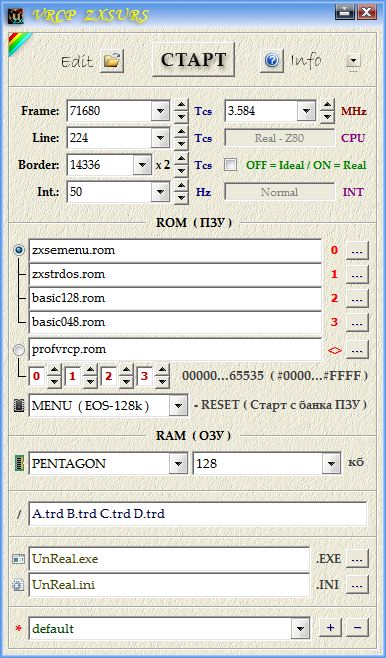Viewport: 386px width, 658px height.
Task: Remove profile with minus button
Action: [357, 628]
